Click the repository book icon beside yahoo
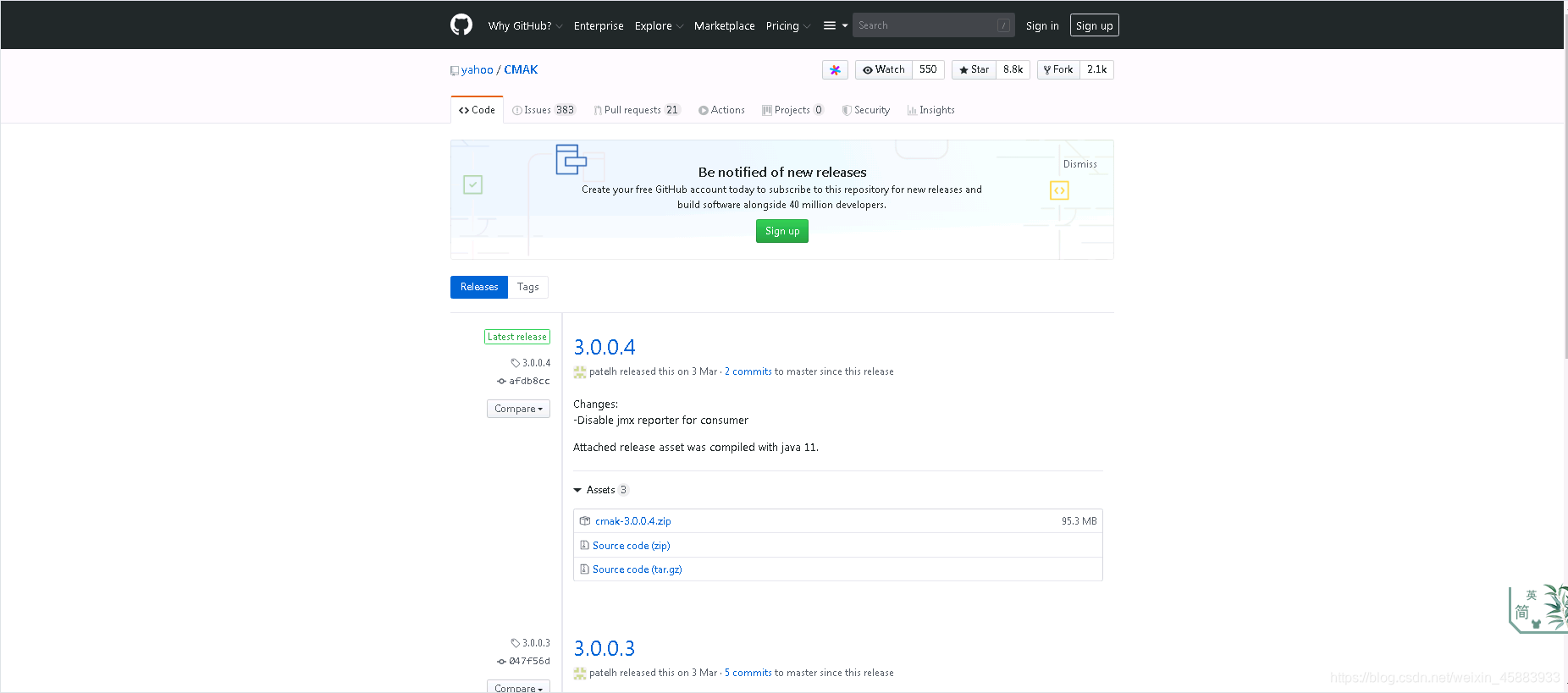Screen dimensions: 1568x693 (455, 71)
